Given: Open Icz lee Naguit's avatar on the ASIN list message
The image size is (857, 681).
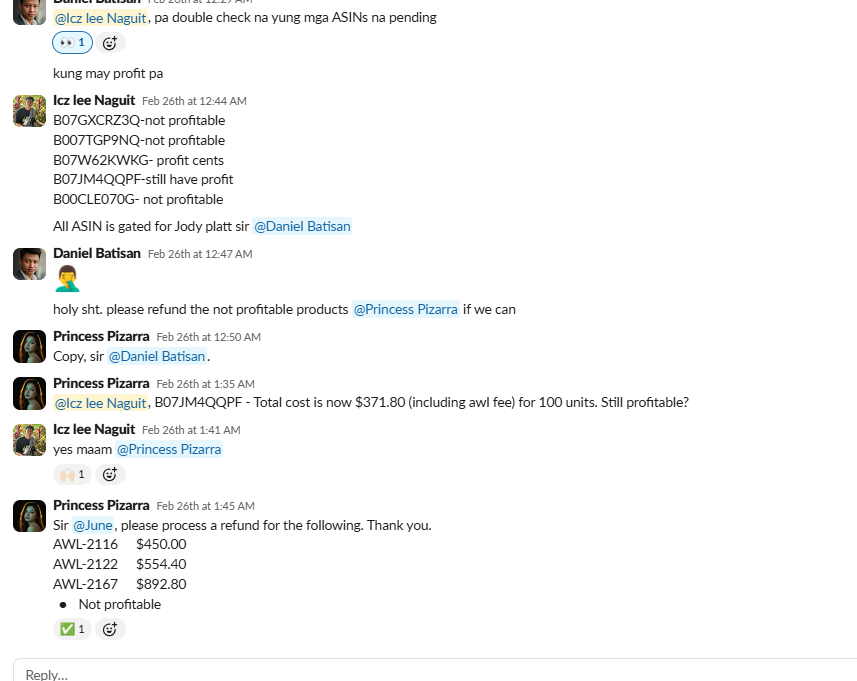Looking at the screenshot, I should (x=30, y=111).
